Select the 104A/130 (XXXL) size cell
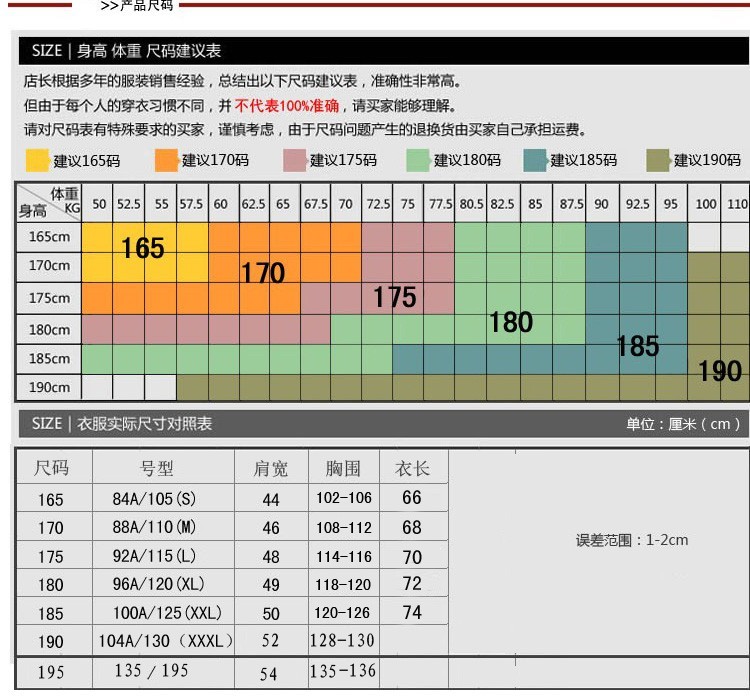This screenshot has height=700, width=750. 165,641
